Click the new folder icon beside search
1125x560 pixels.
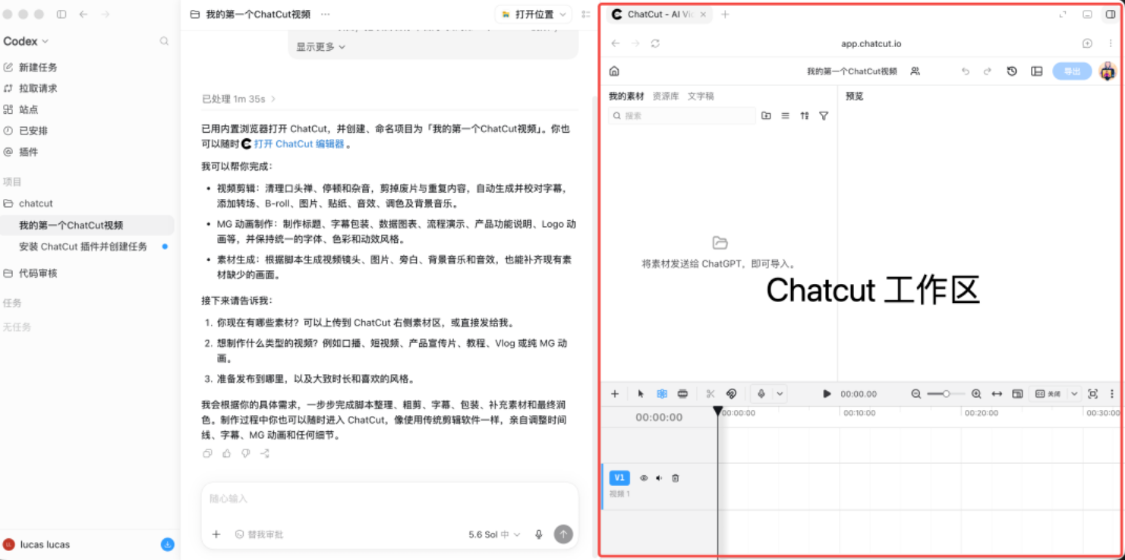tap(766, 115)
